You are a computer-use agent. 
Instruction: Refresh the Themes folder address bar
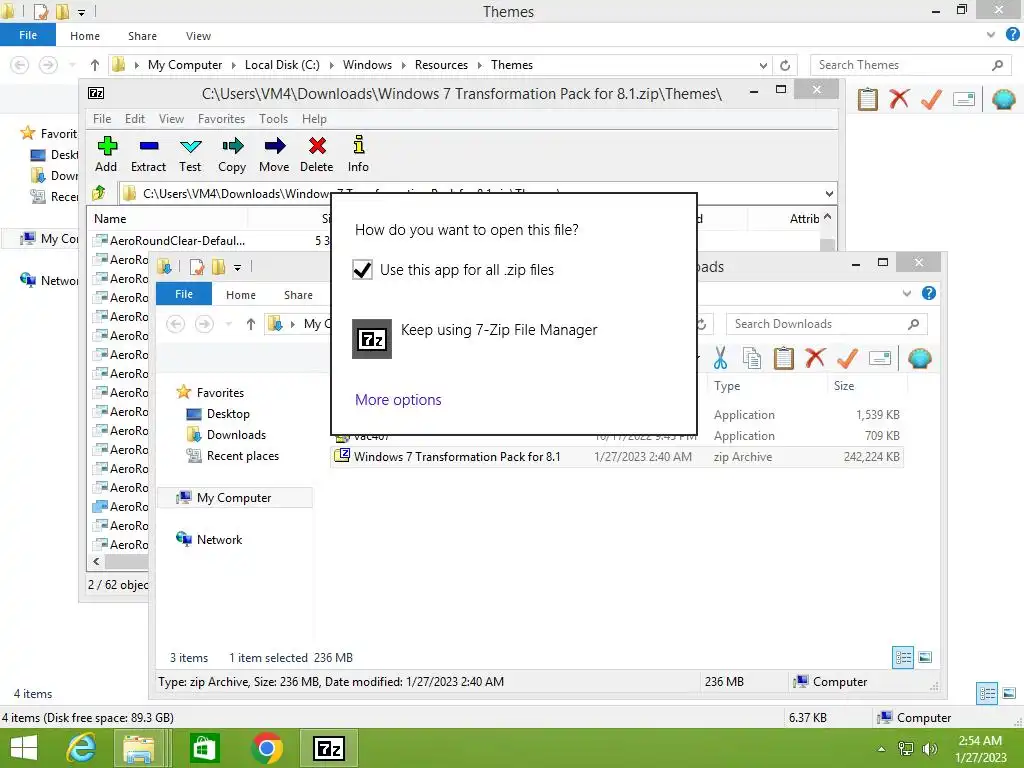[x=785, y=65]
